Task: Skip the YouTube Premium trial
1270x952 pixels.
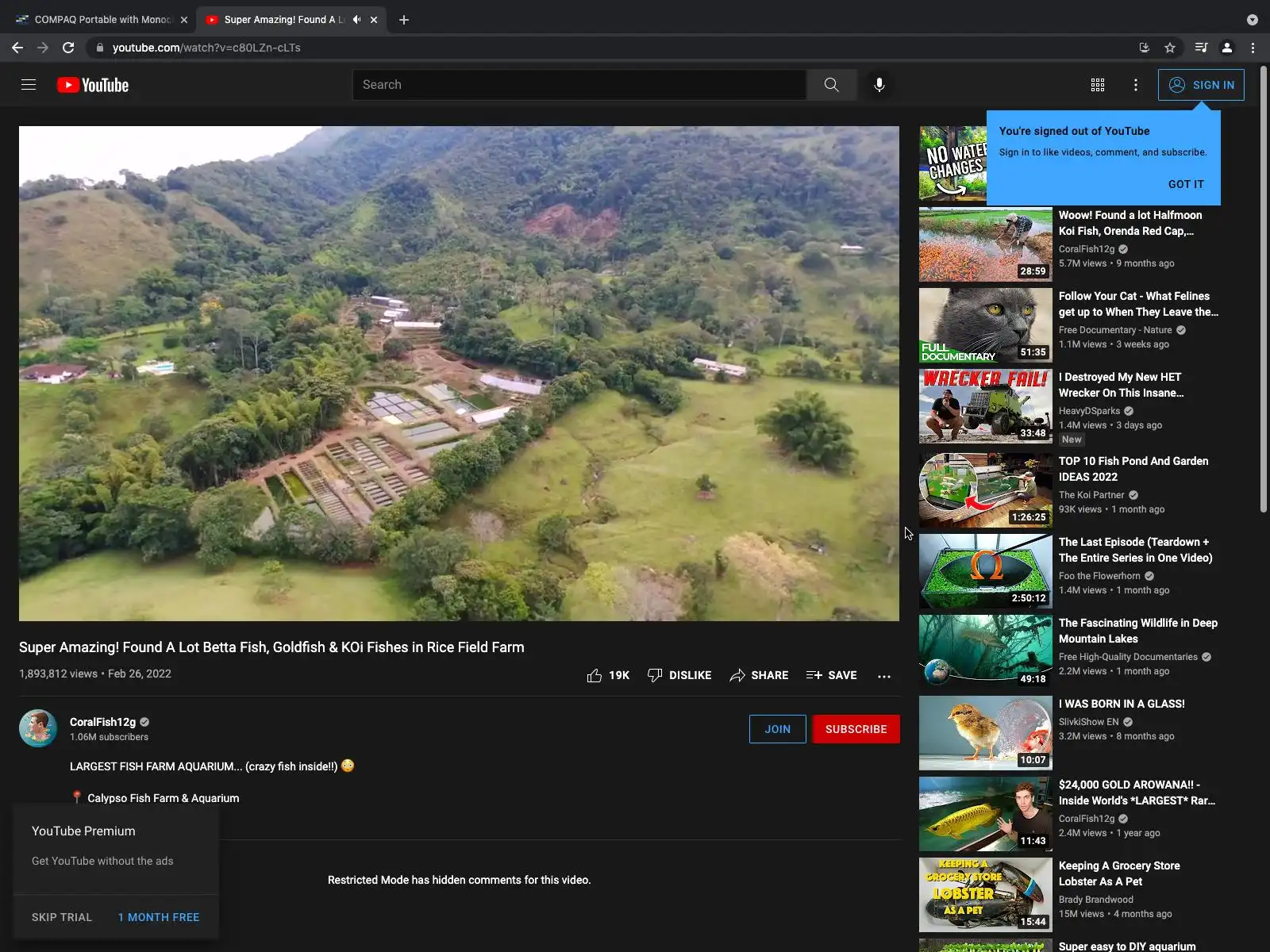Action: click(62, 917)
